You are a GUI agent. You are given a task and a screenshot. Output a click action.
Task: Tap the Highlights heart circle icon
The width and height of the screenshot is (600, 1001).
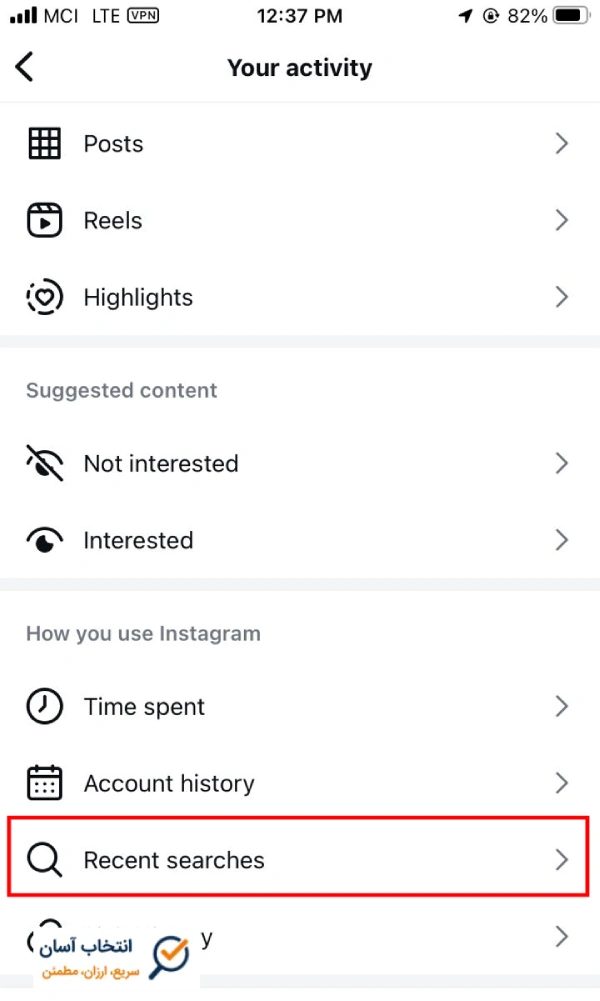[x=45, y=297]
